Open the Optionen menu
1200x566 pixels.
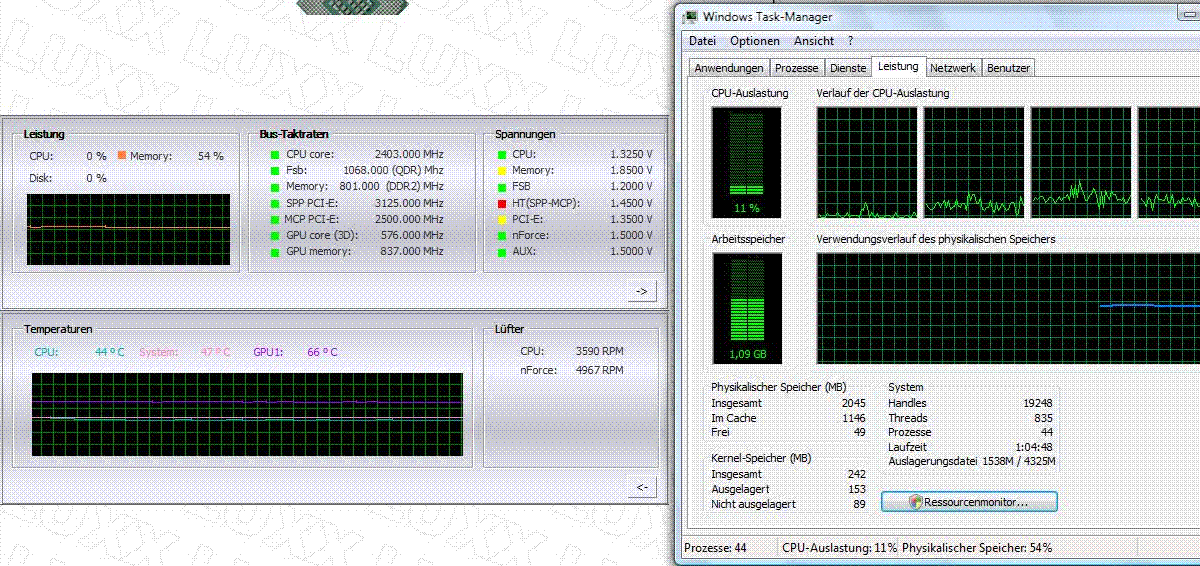click(755, 41)
